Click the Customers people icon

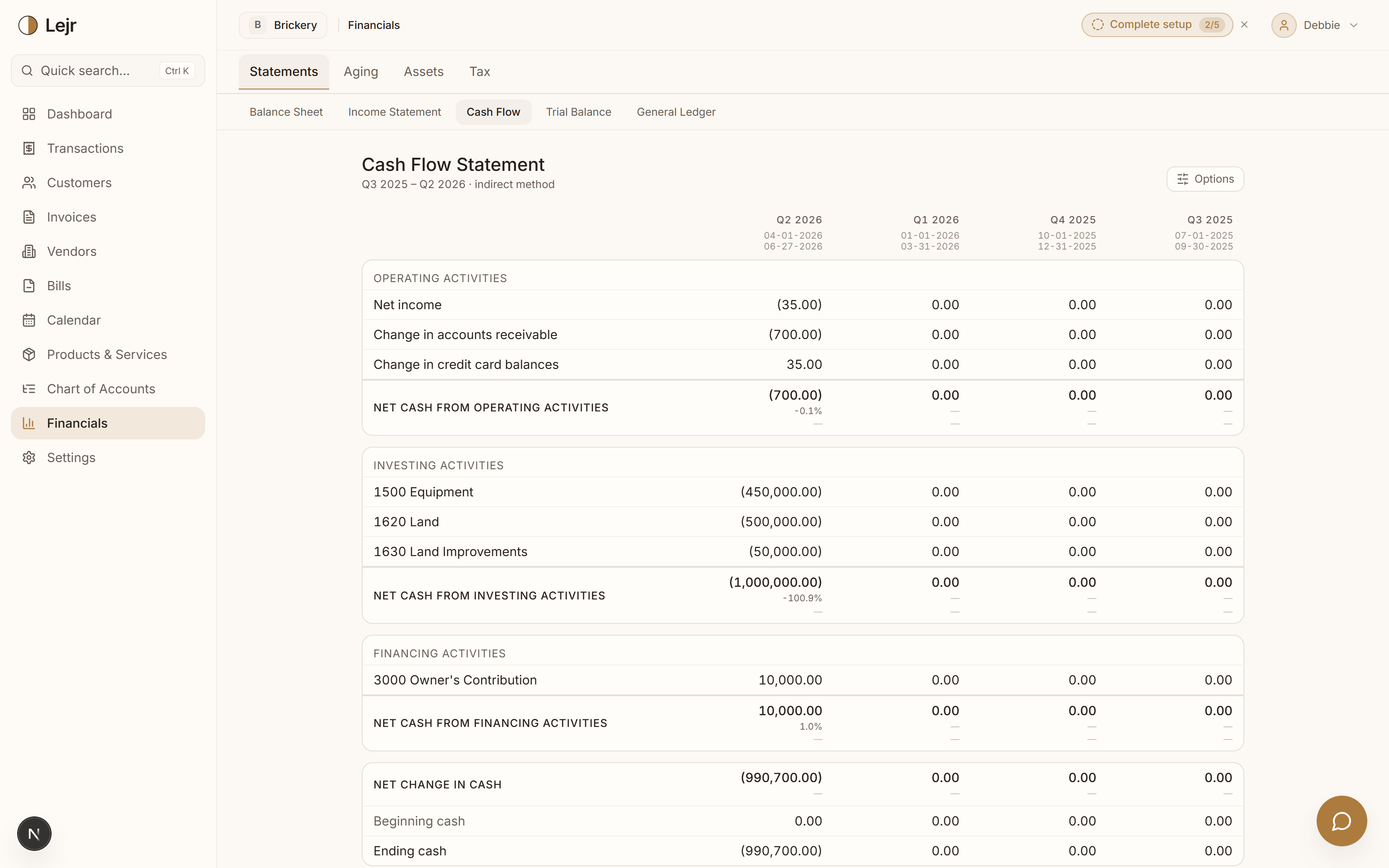pos(28,183)
